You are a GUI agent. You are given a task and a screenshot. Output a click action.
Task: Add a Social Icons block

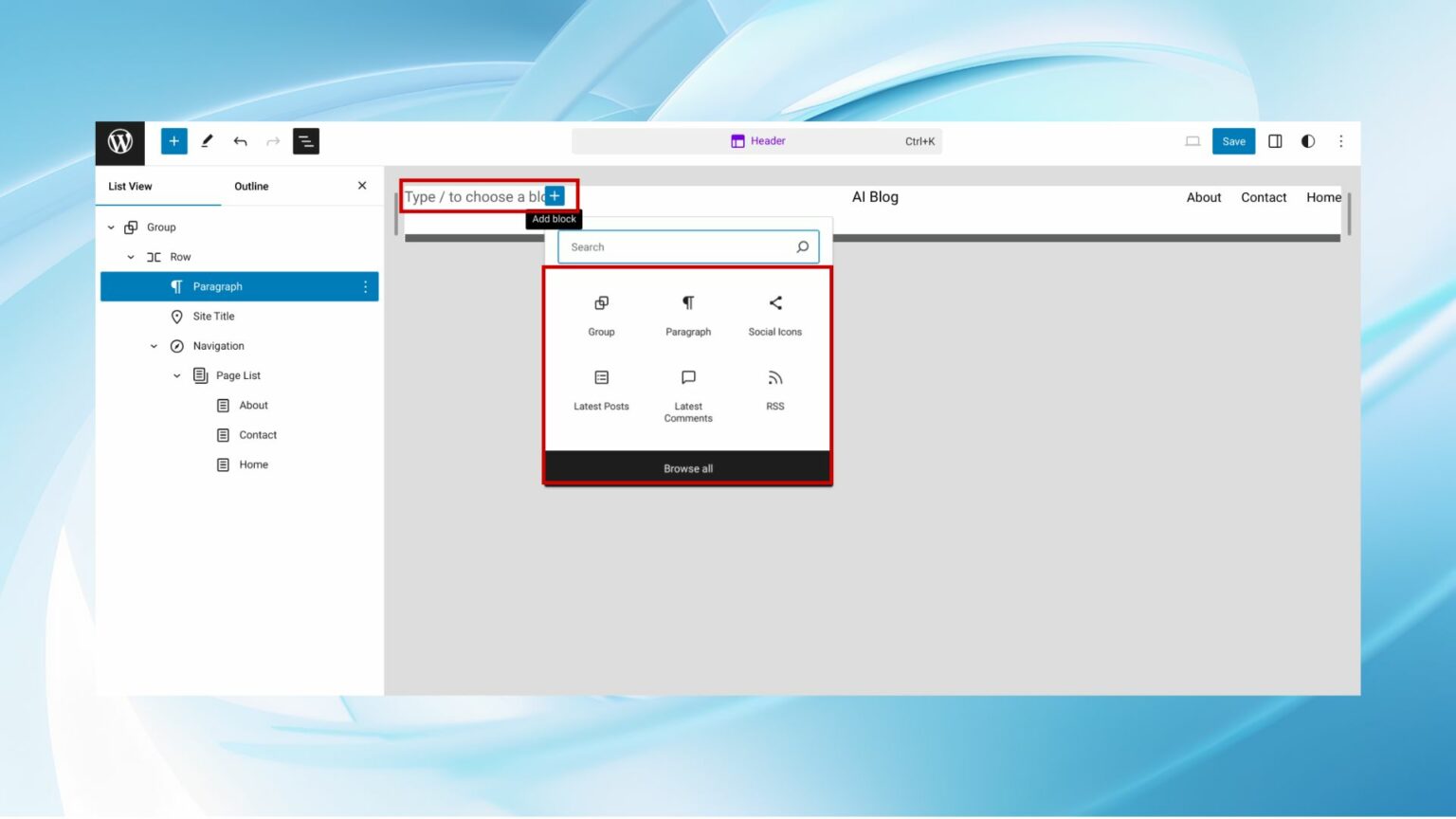click(774, 316)
